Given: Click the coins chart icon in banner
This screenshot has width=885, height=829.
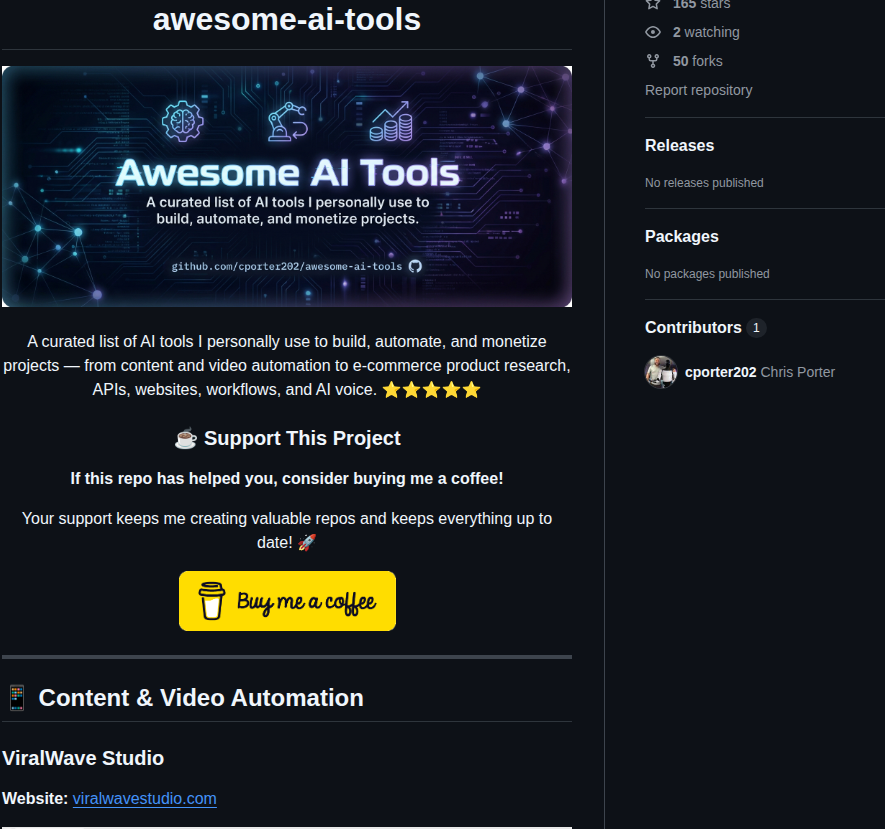Looking at the screenshot, I should (391, 121).
